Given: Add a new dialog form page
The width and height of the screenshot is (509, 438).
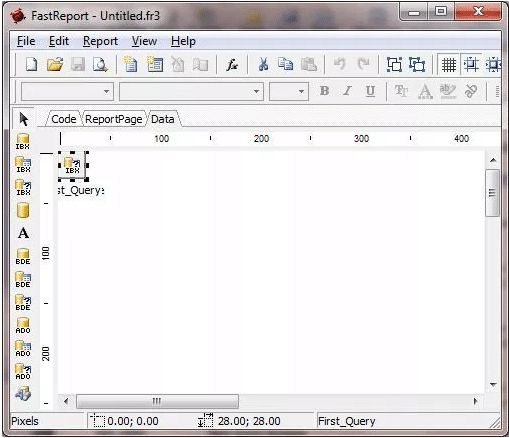Looking at the screenshot, I should 155,64.
